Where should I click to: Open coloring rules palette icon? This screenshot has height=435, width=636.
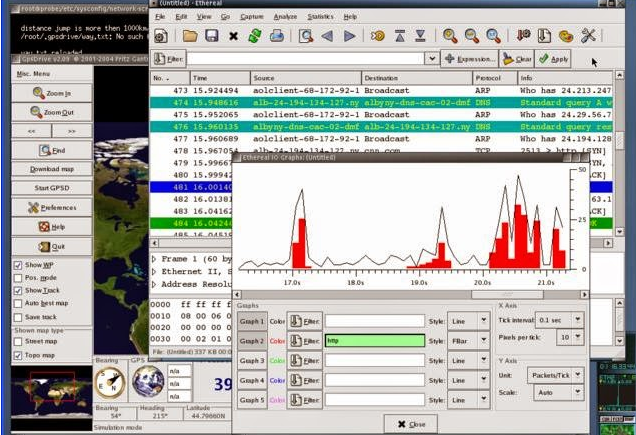[566, 36]
